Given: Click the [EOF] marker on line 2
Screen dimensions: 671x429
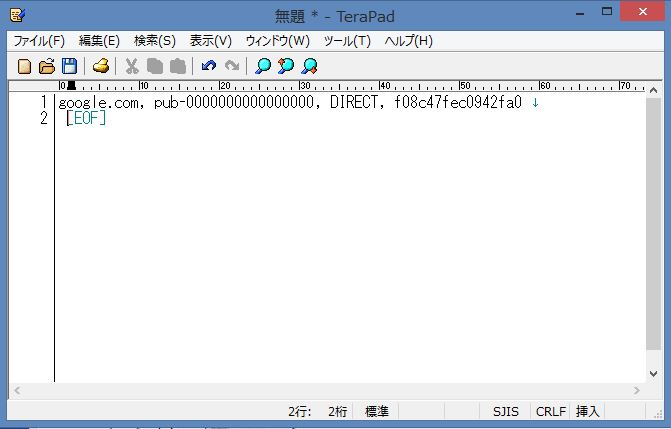Looking at the screenshot, I should click(x=86, y=119).
